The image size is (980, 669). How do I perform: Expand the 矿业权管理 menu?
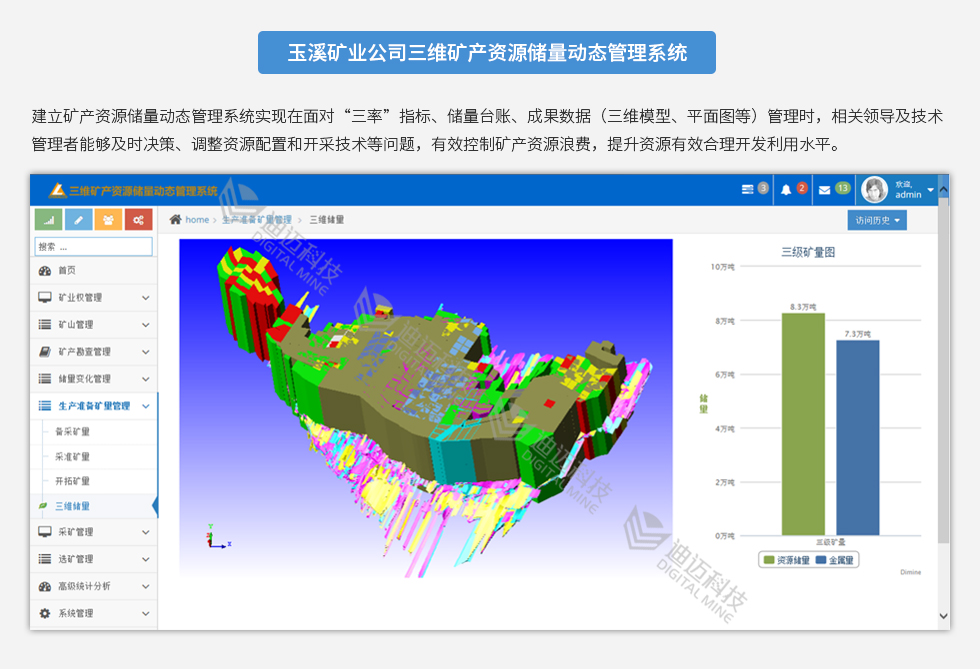[94, 298]
